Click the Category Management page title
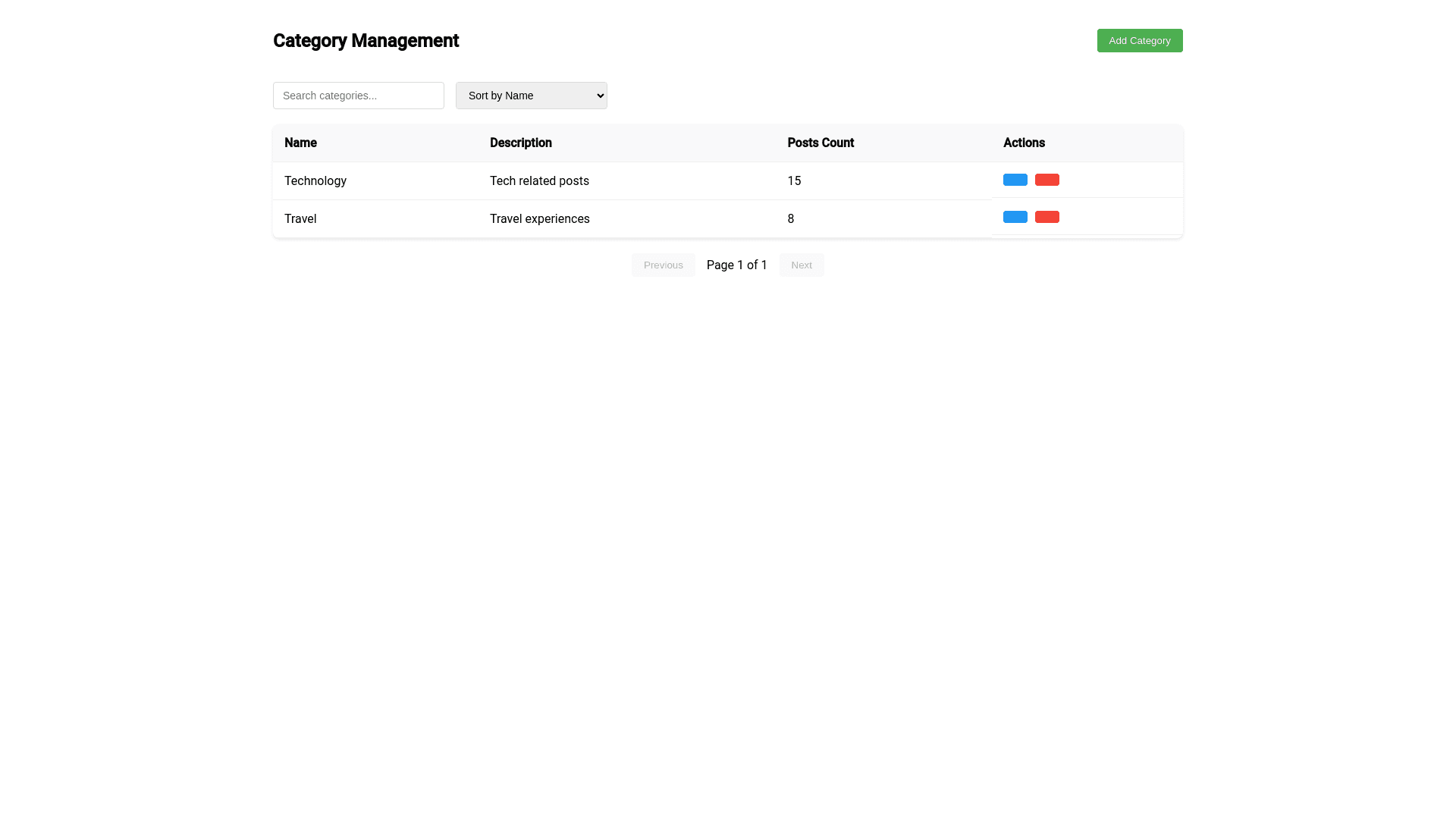1456x819 pixels. click(366, 40)
